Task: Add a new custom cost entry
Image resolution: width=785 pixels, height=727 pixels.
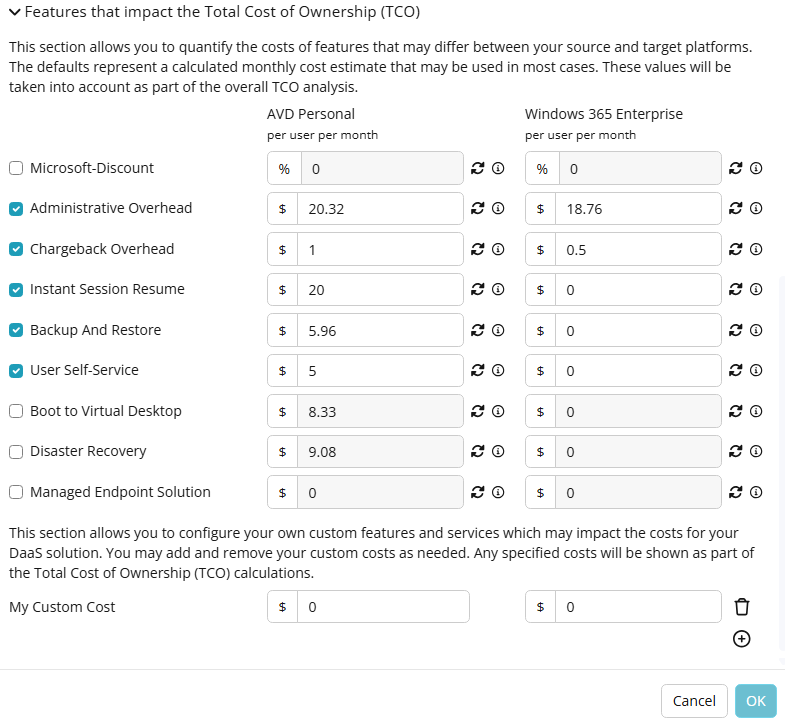Action: (741, 639)
